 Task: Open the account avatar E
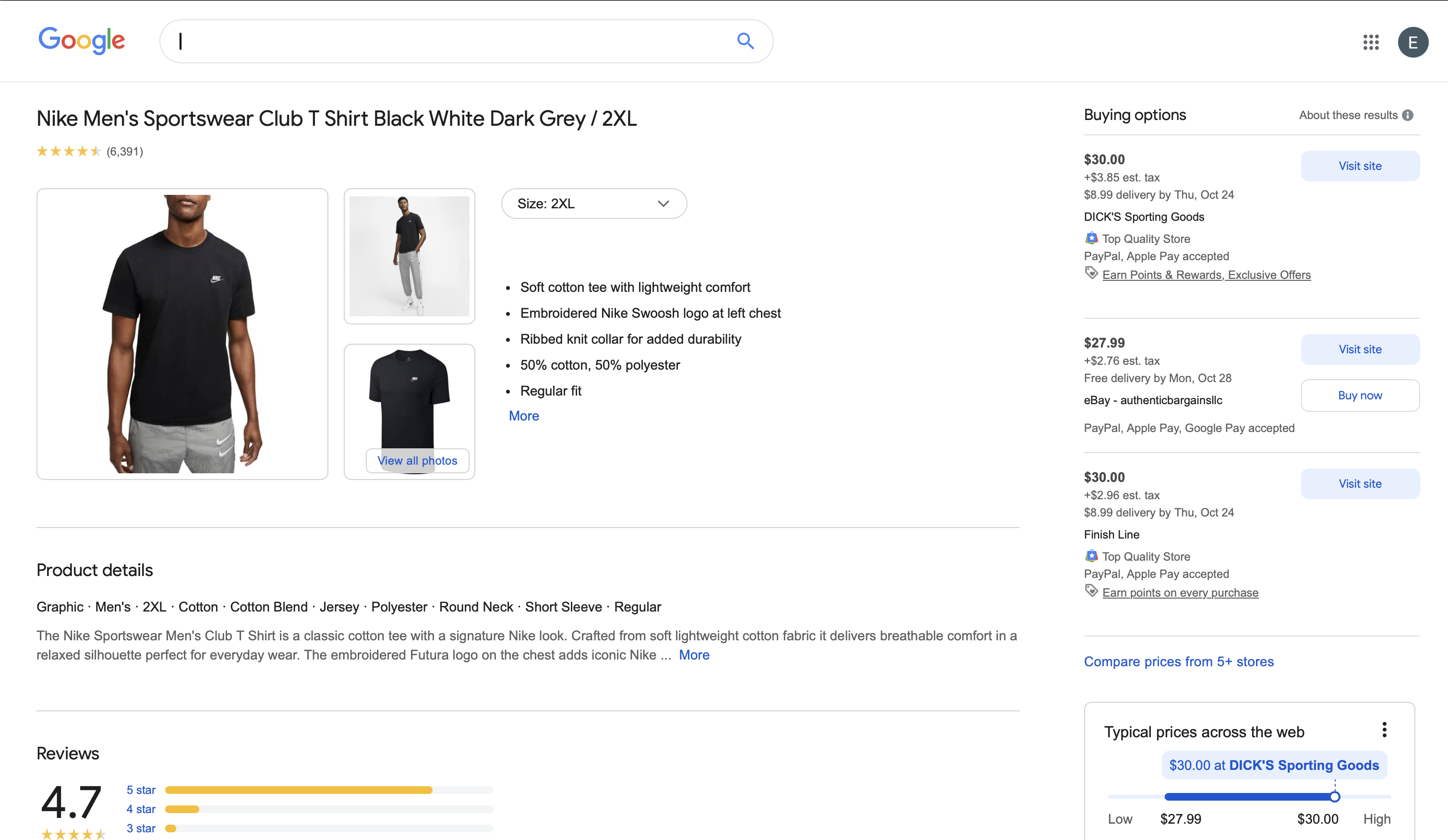[x=1412, y=42]
